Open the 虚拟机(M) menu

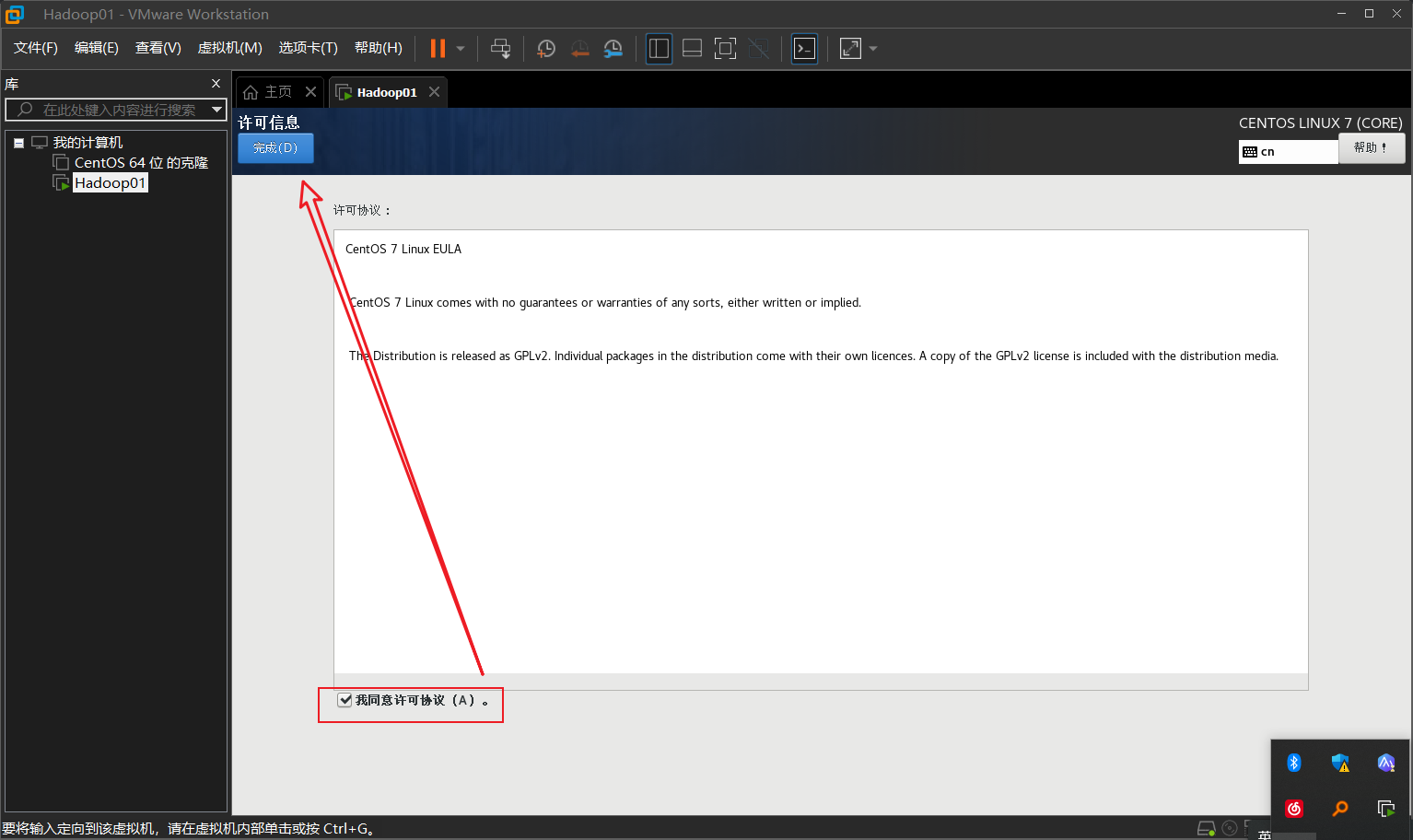pyautogui.click(x=230, y=48)
